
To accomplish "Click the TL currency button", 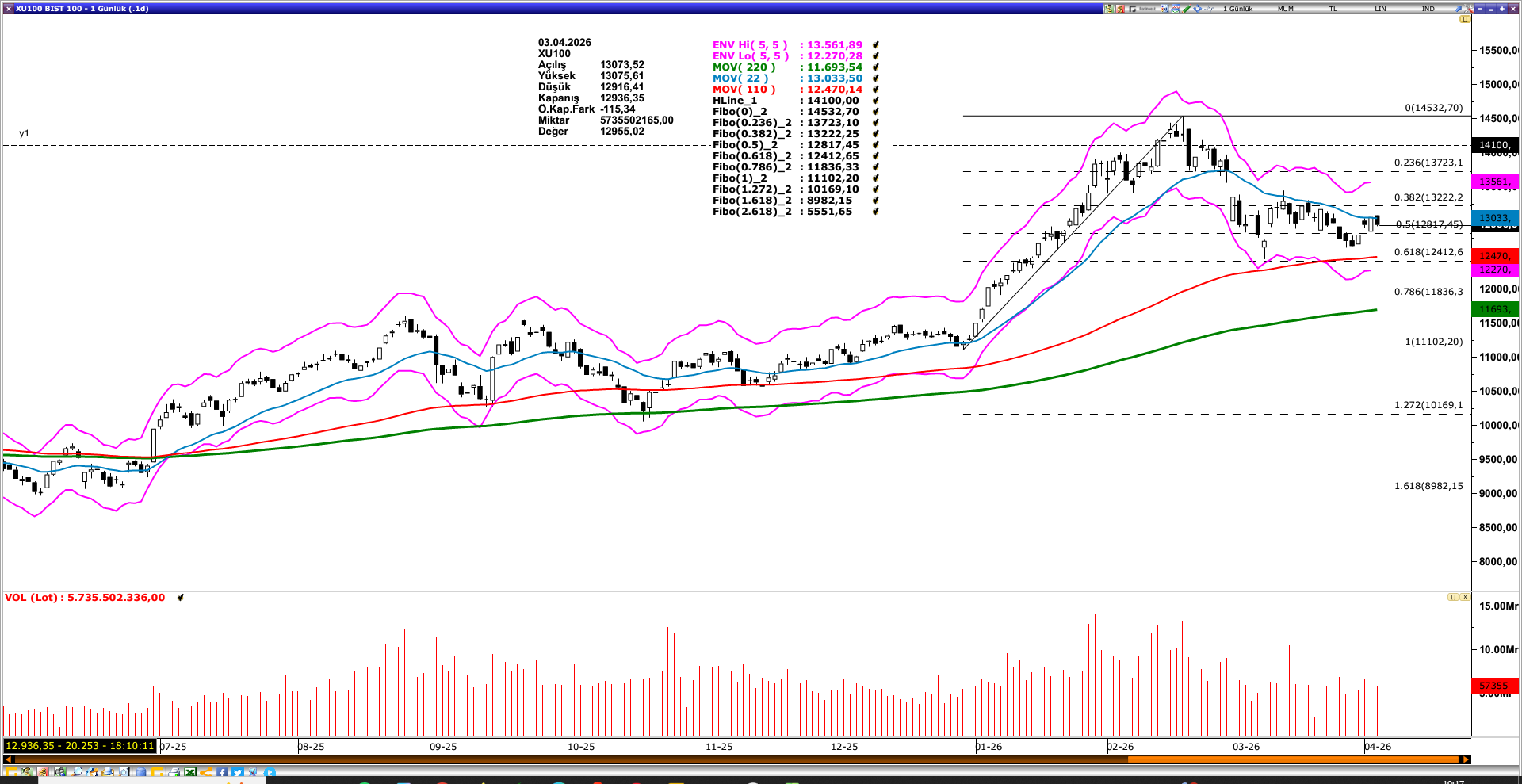I will pyautogui.click(x=1333, y=9).
